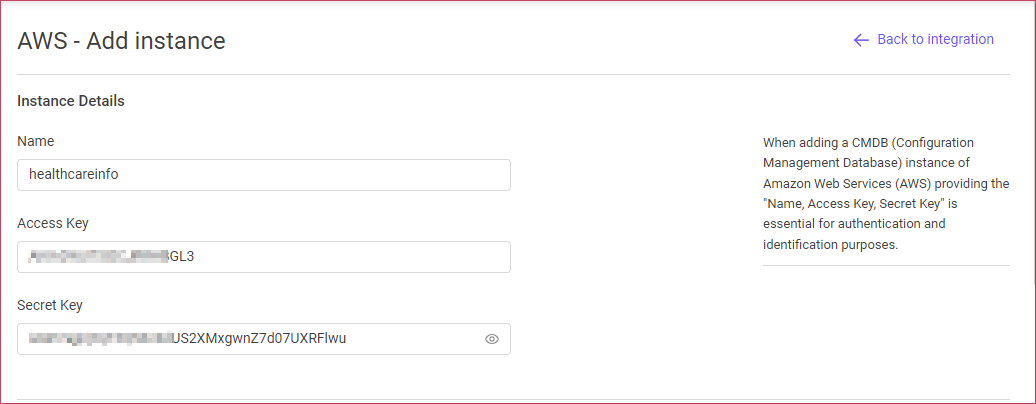Click the blurred portion of the Secret Key

tap(100, 339)
